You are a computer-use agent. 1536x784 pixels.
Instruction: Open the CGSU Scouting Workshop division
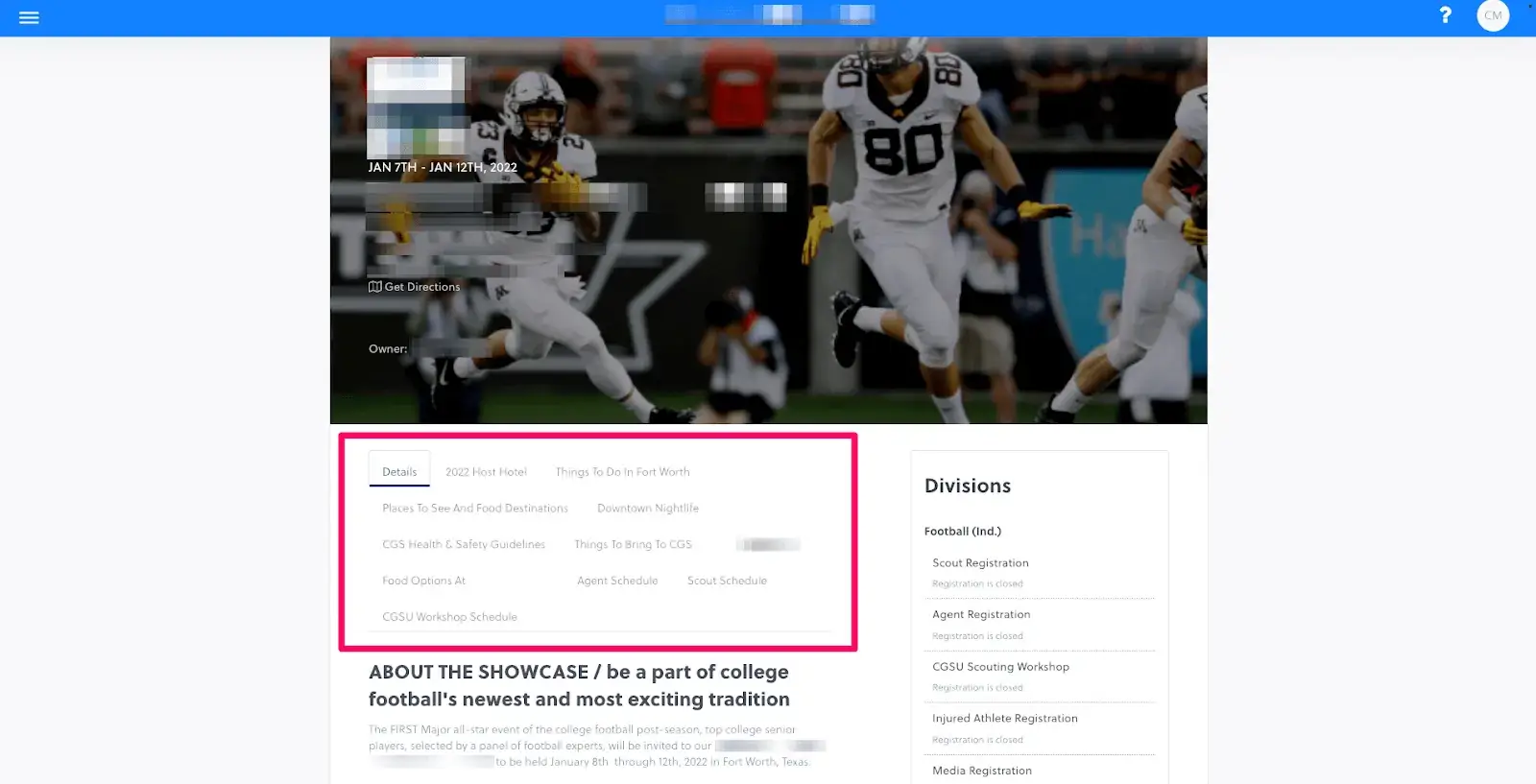1000,667
